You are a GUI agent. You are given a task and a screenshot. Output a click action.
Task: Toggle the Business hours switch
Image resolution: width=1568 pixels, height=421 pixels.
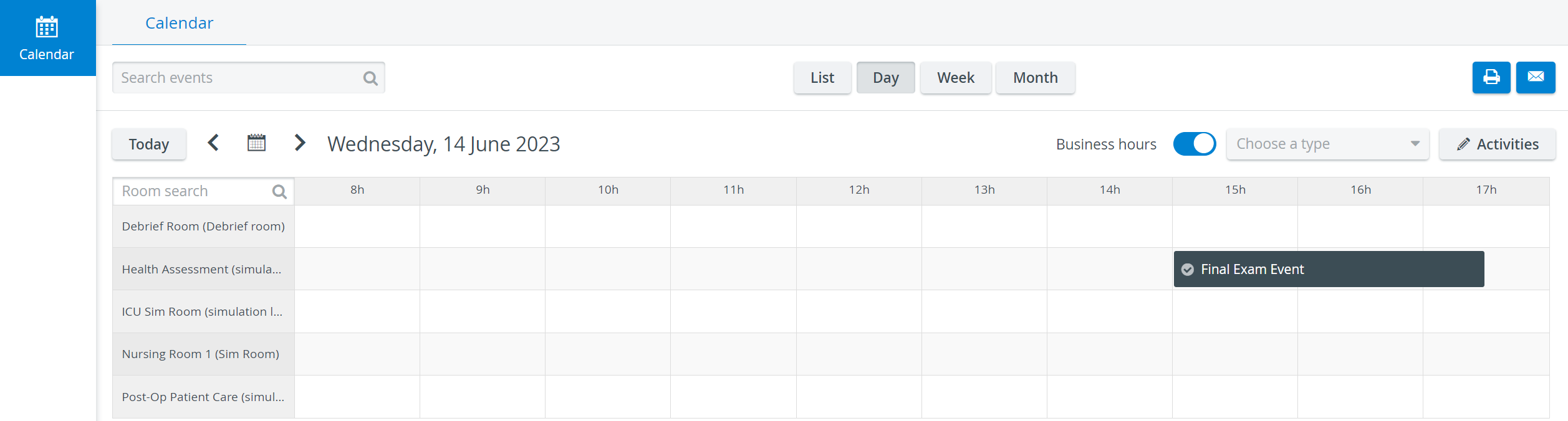(x=1194, y=144)
